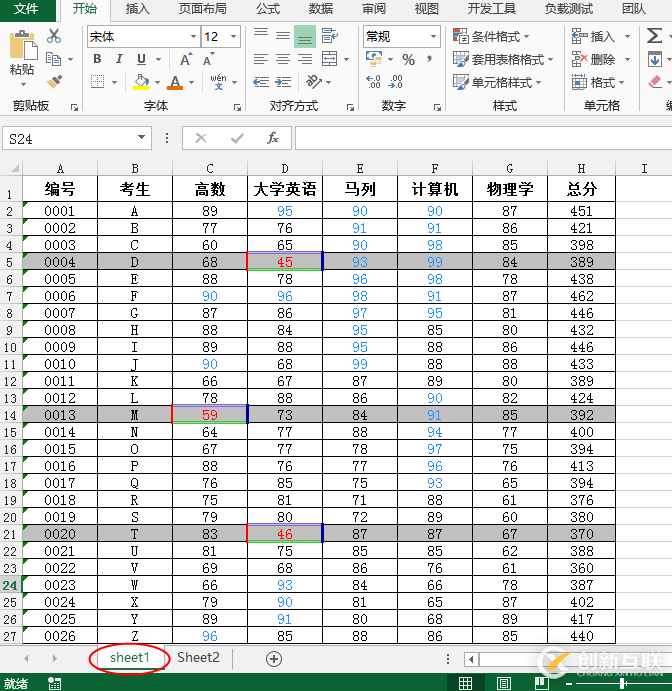Apply red font color A
The height and width of the screenshot is (691, 672).
tap(175, 82)
